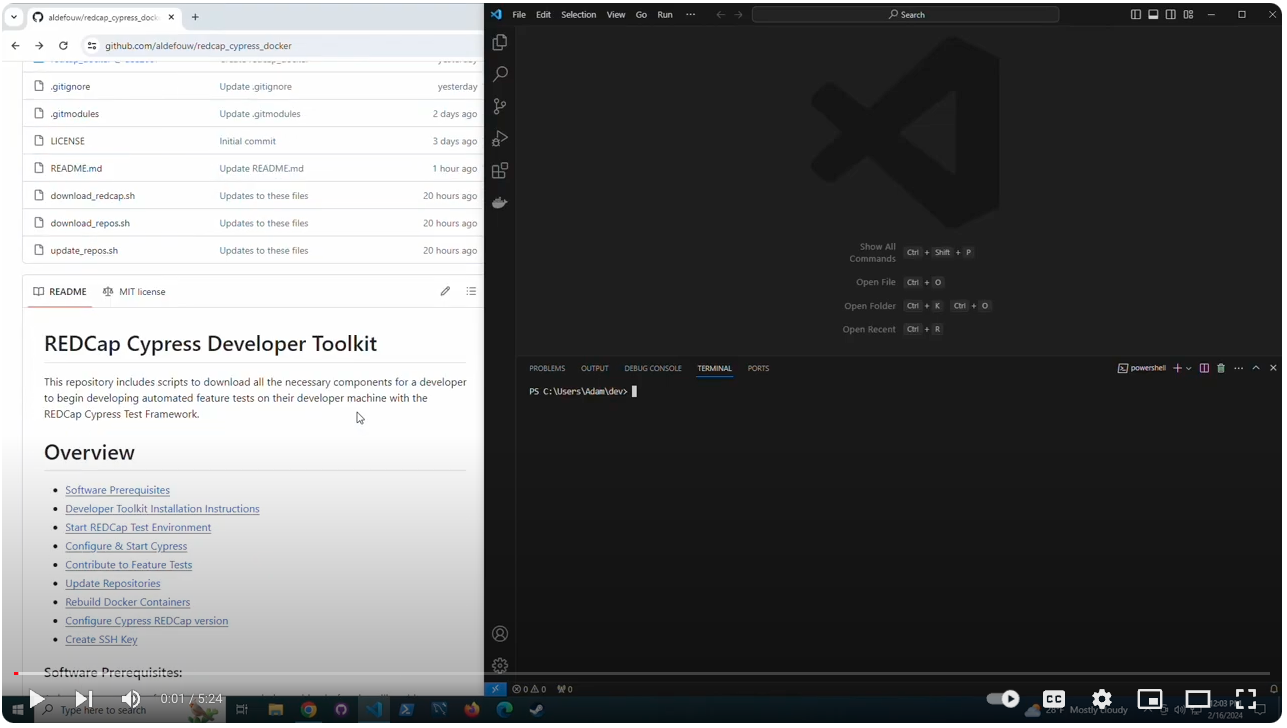1287x728 pixels.
Task: Open the README outline list icon
Action: [471, 291]
